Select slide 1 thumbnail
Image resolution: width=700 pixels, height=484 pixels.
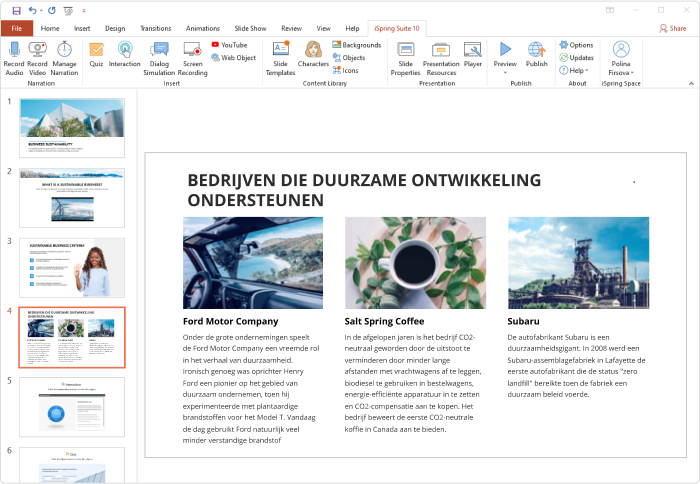coord(72,128)
